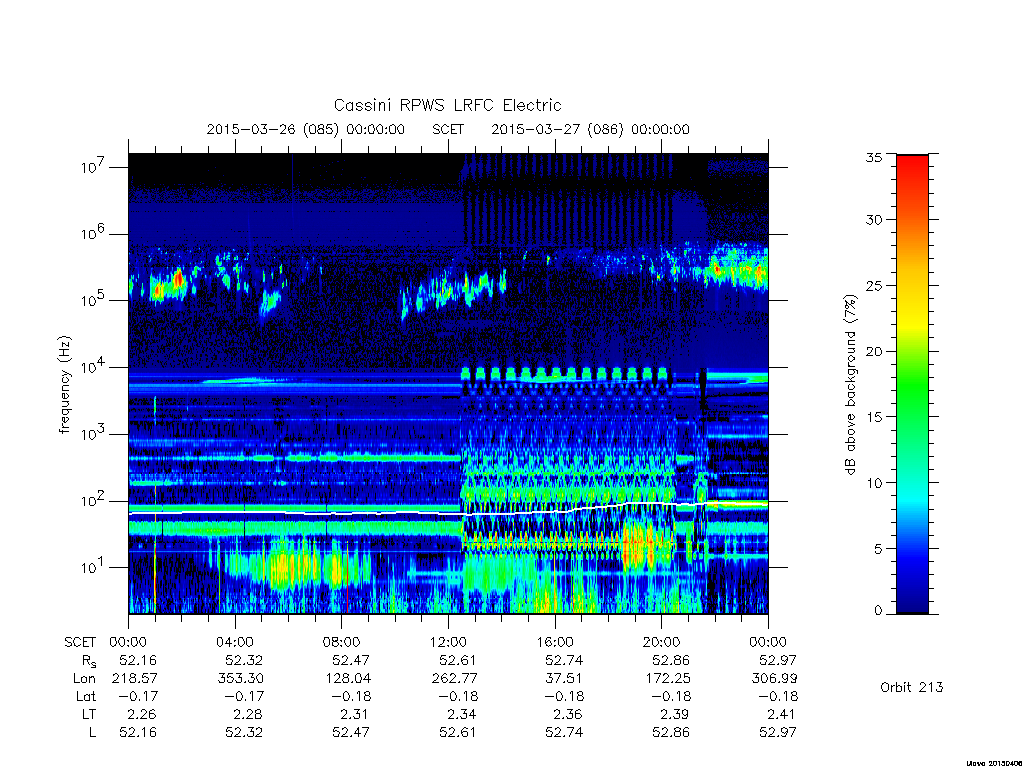The height and width of the screenshot is (768, 1024).
Task: Click the 'SCET' row label below the plot
Action: pos(80,642)
